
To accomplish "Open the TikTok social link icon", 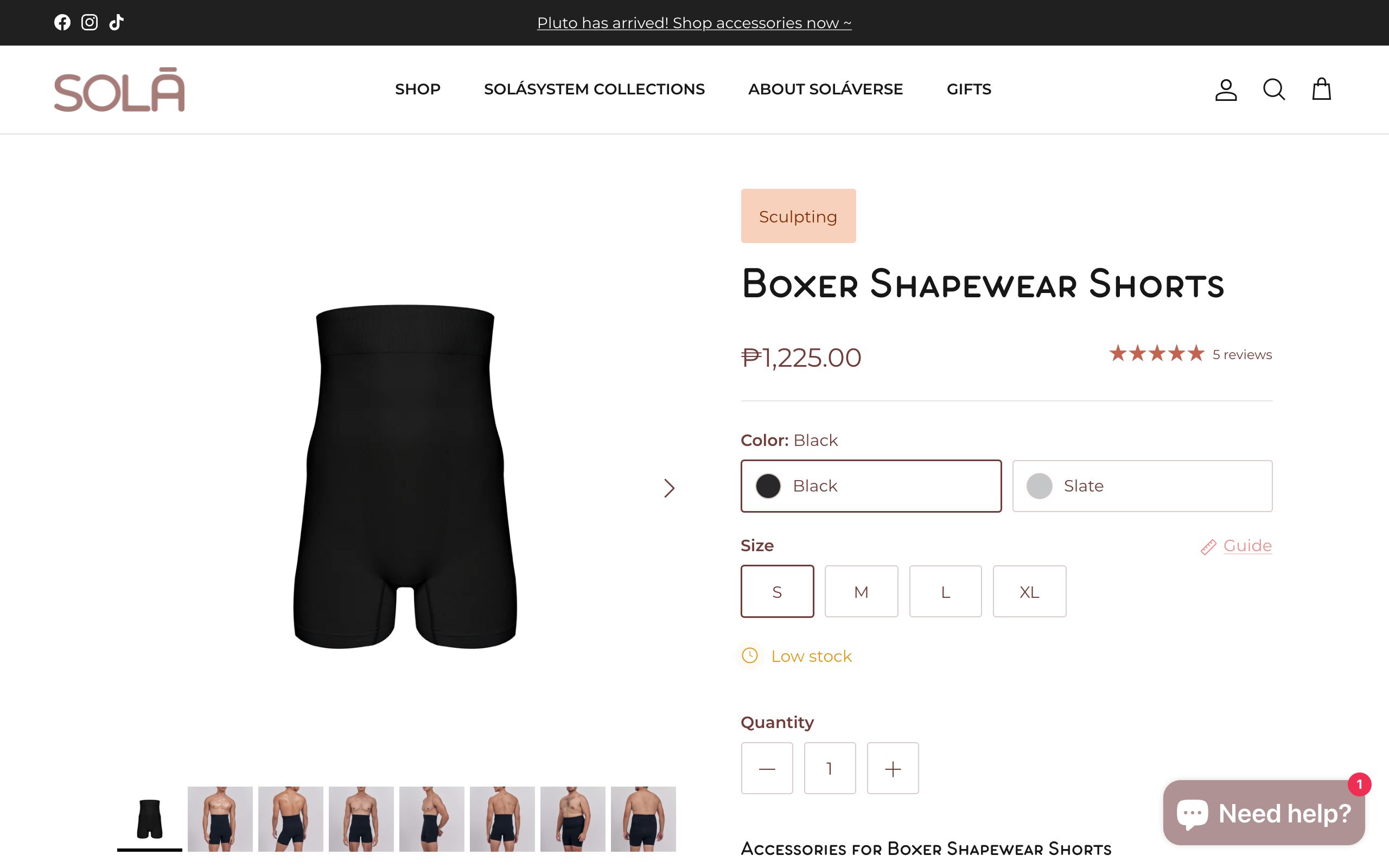I will point(117,22).
